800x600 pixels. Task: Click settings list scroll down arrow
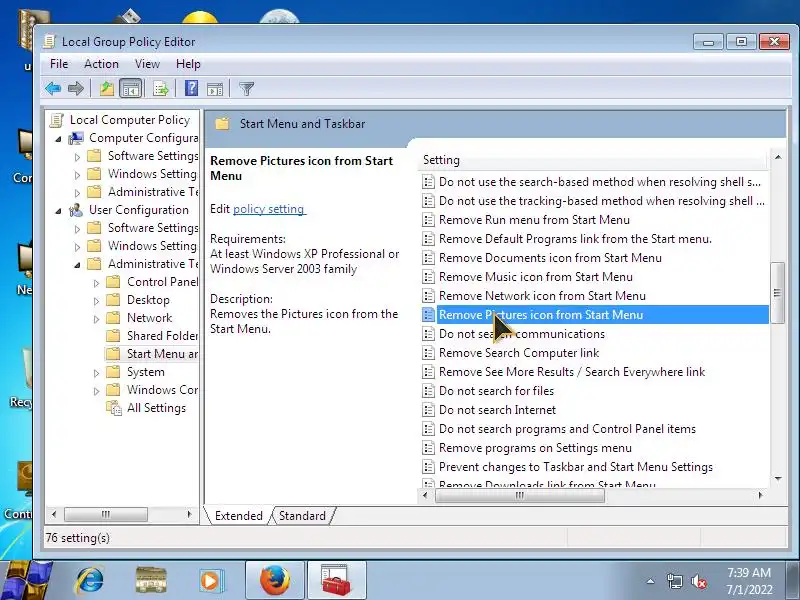778,479
